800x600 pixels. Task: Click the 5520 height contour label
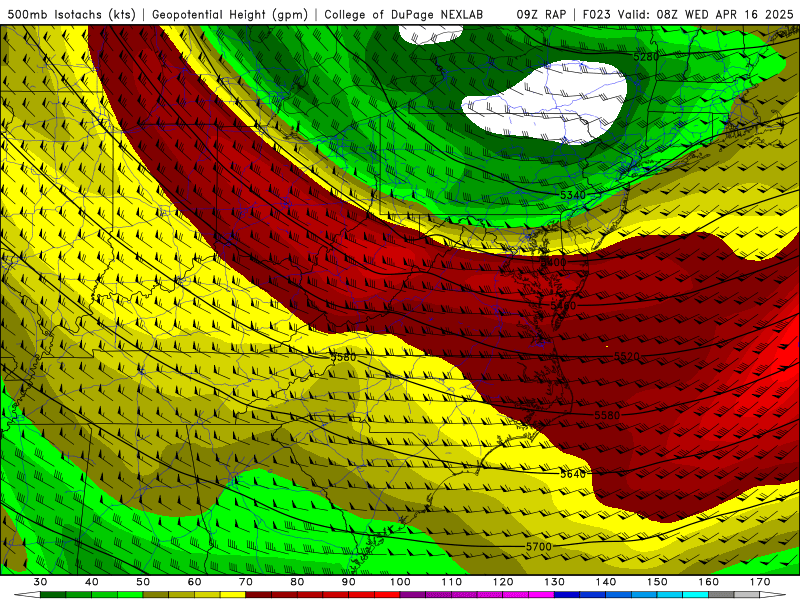point(627,356)
